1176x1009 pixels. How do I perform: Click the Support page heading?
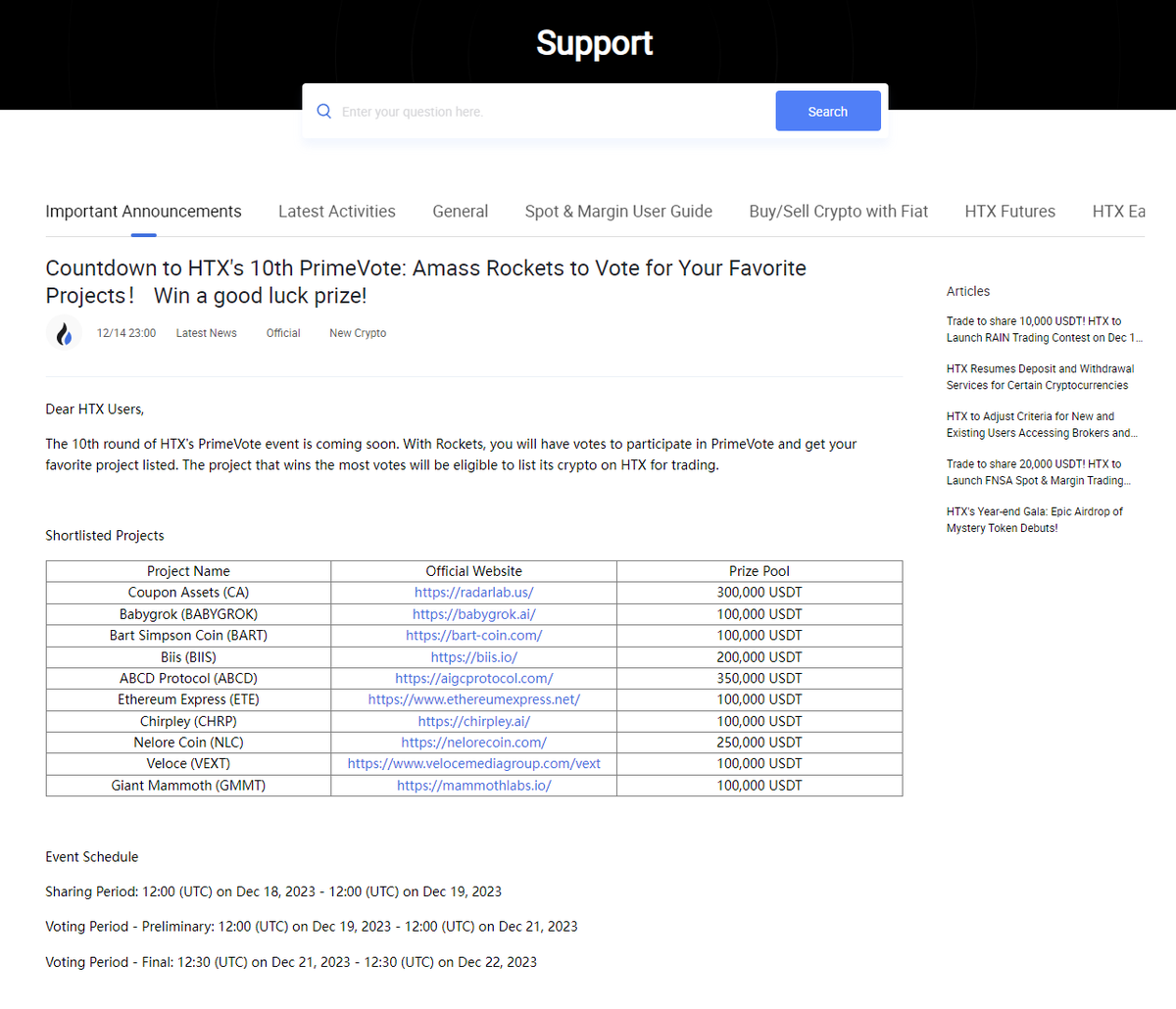[x=595, y=43]
